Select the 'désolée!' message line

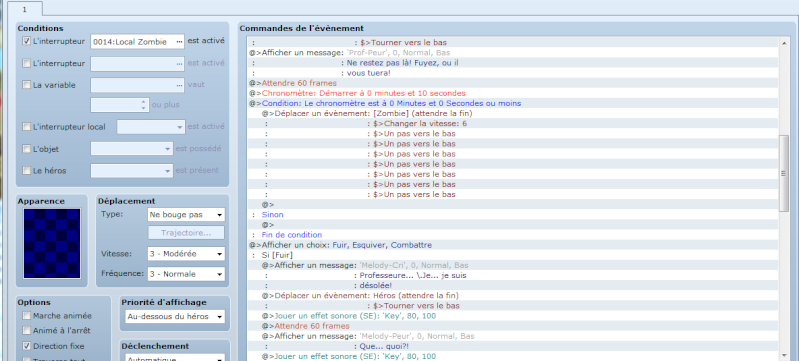pos(512,286)
